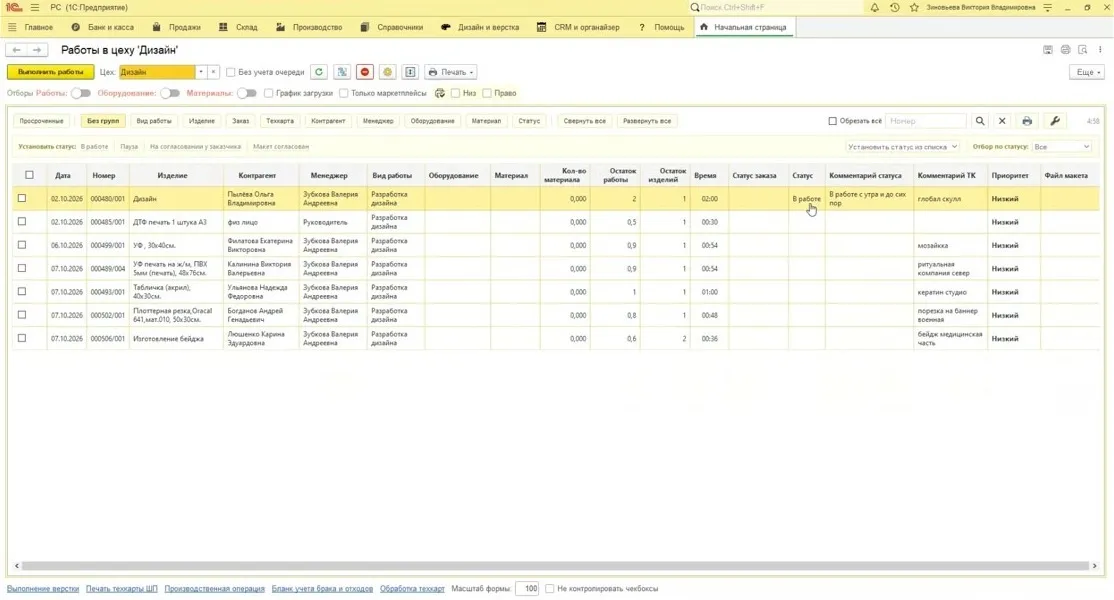
Task: Open the notifications bell icon
Action: (875, 7)
